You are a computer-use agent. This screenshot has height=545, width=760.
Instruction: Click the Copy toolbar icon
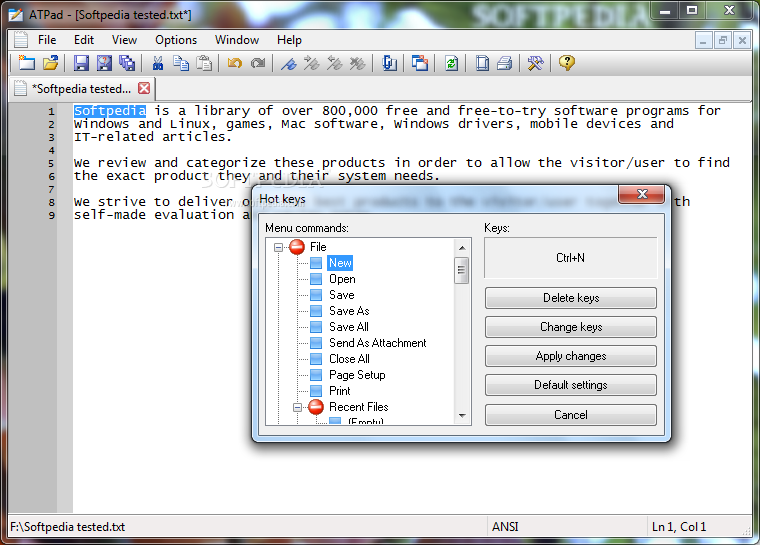tap(181, 63)
